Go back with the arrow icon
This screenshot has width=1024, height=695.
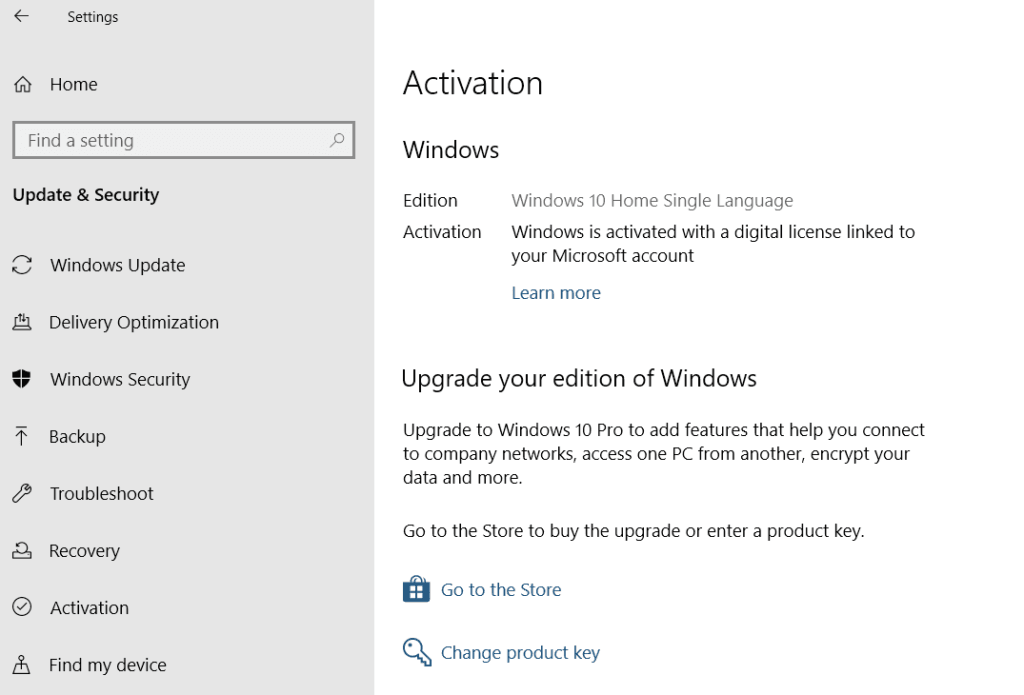[22, 16]
